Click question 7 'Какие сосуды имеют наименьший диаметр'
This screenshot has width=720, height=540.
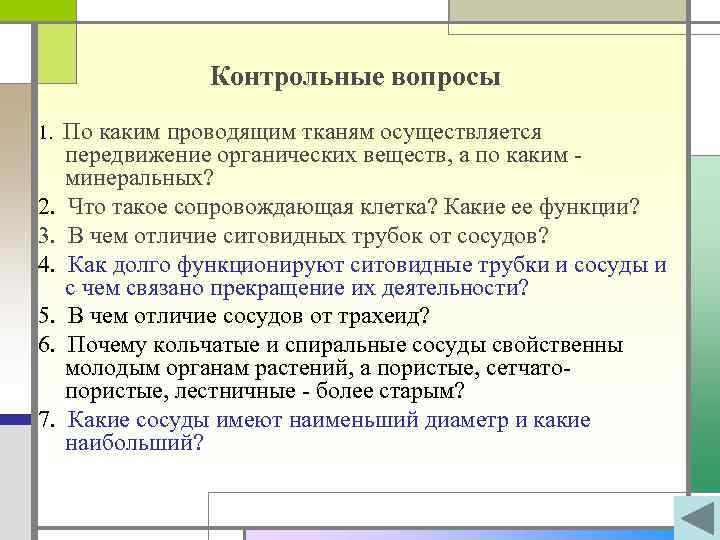point(315,432)
